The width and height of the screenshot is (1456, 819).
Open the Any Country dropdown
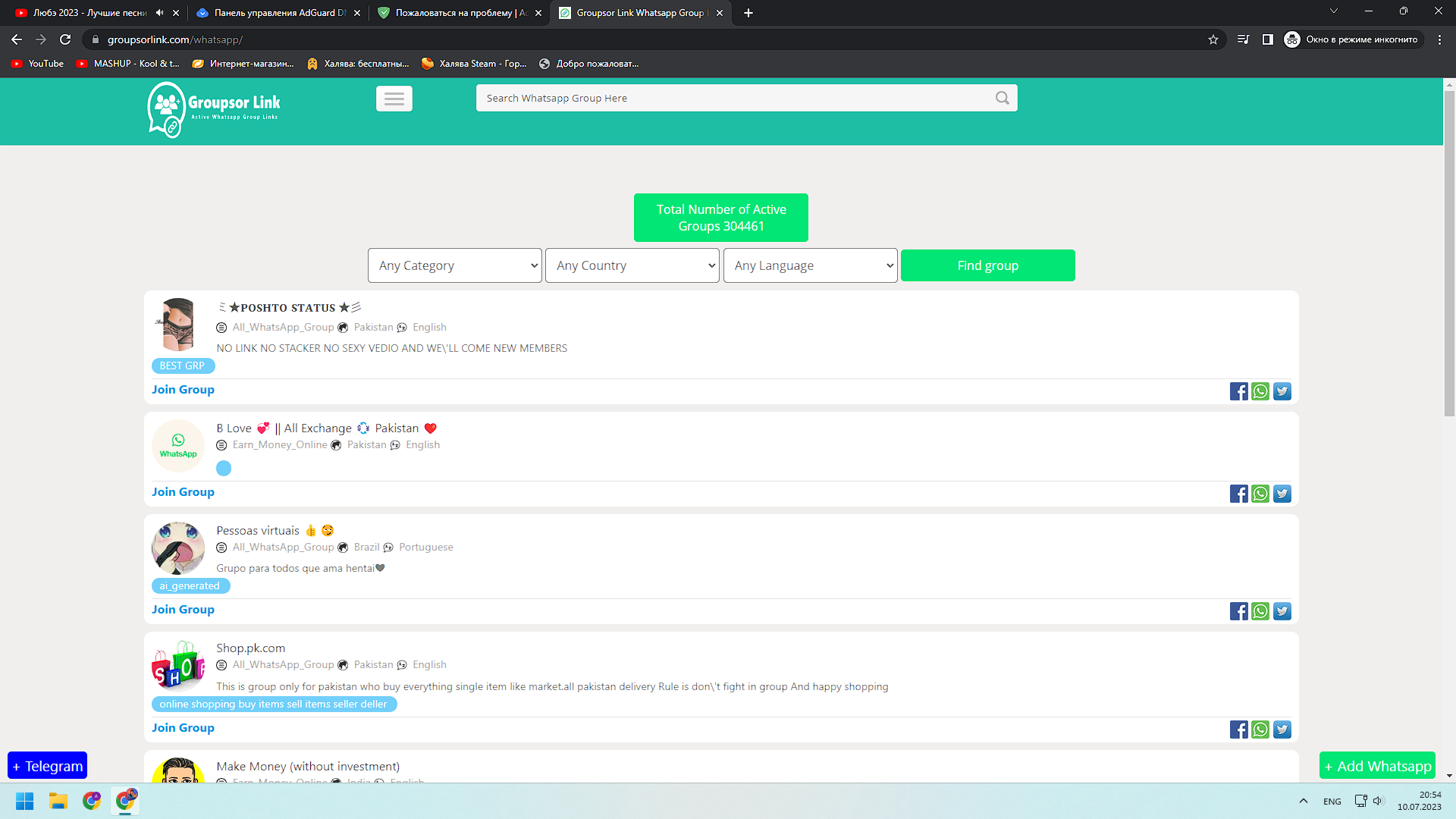pos(632,265)
